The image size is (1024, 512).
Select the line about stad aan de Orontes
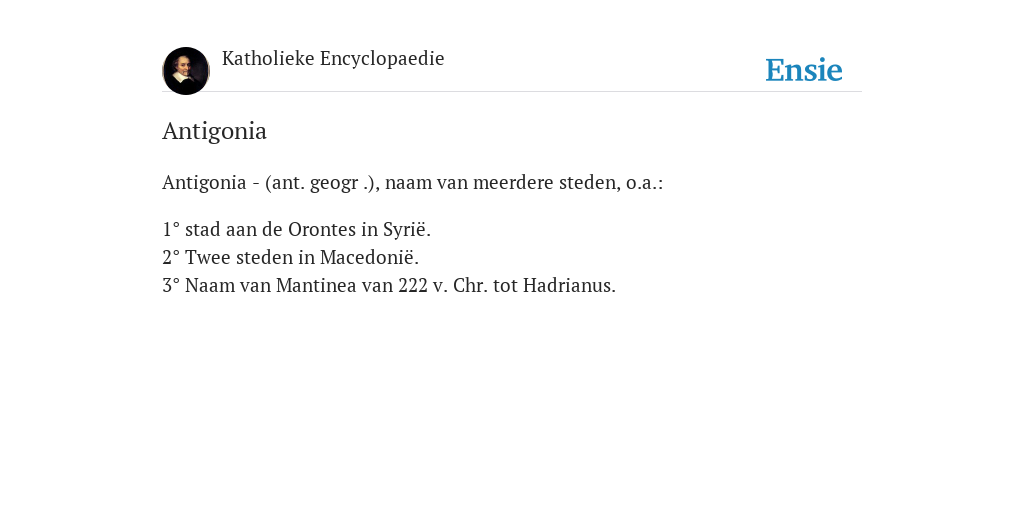(x=296, y=230)
